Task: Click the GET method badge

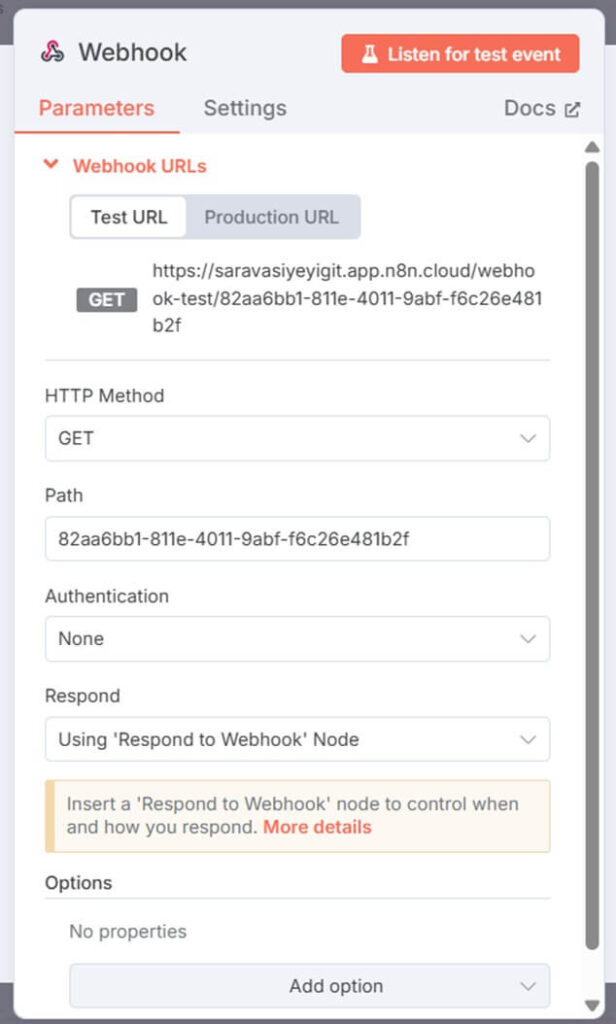Action: (107, 299)
